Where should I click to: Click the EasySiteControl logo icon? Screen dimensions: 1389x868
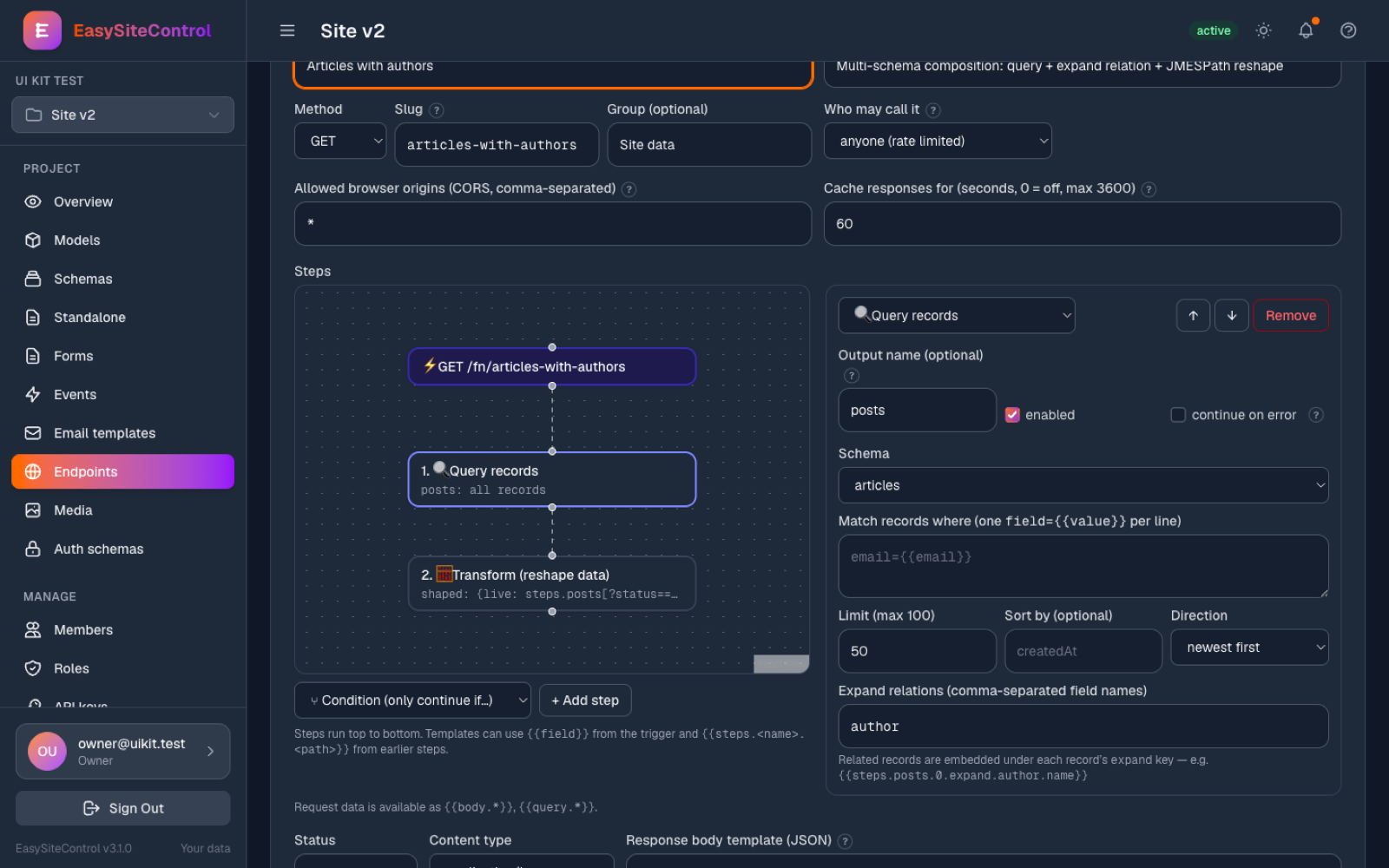coord(42,30)
